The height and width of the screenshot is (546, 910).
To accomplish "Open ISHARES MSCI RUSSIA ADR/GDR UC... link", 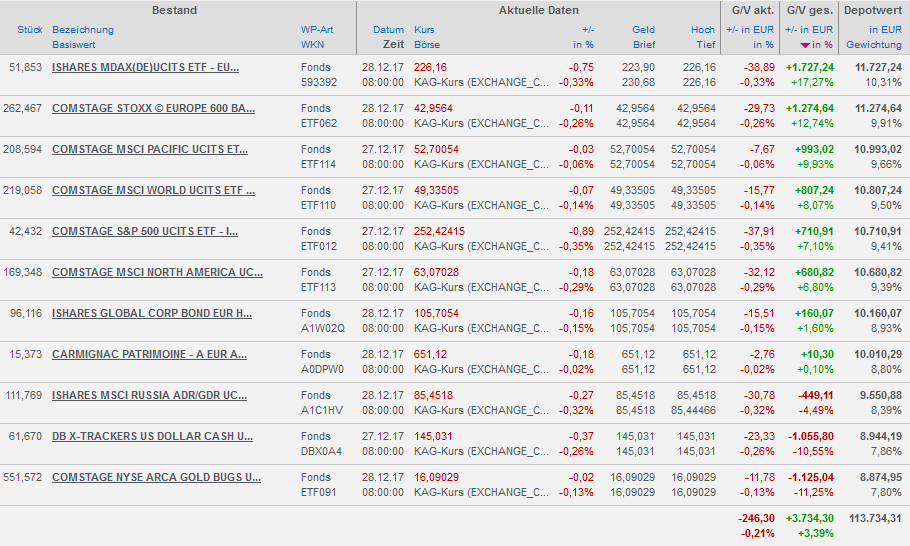I will tap(149, 396).
